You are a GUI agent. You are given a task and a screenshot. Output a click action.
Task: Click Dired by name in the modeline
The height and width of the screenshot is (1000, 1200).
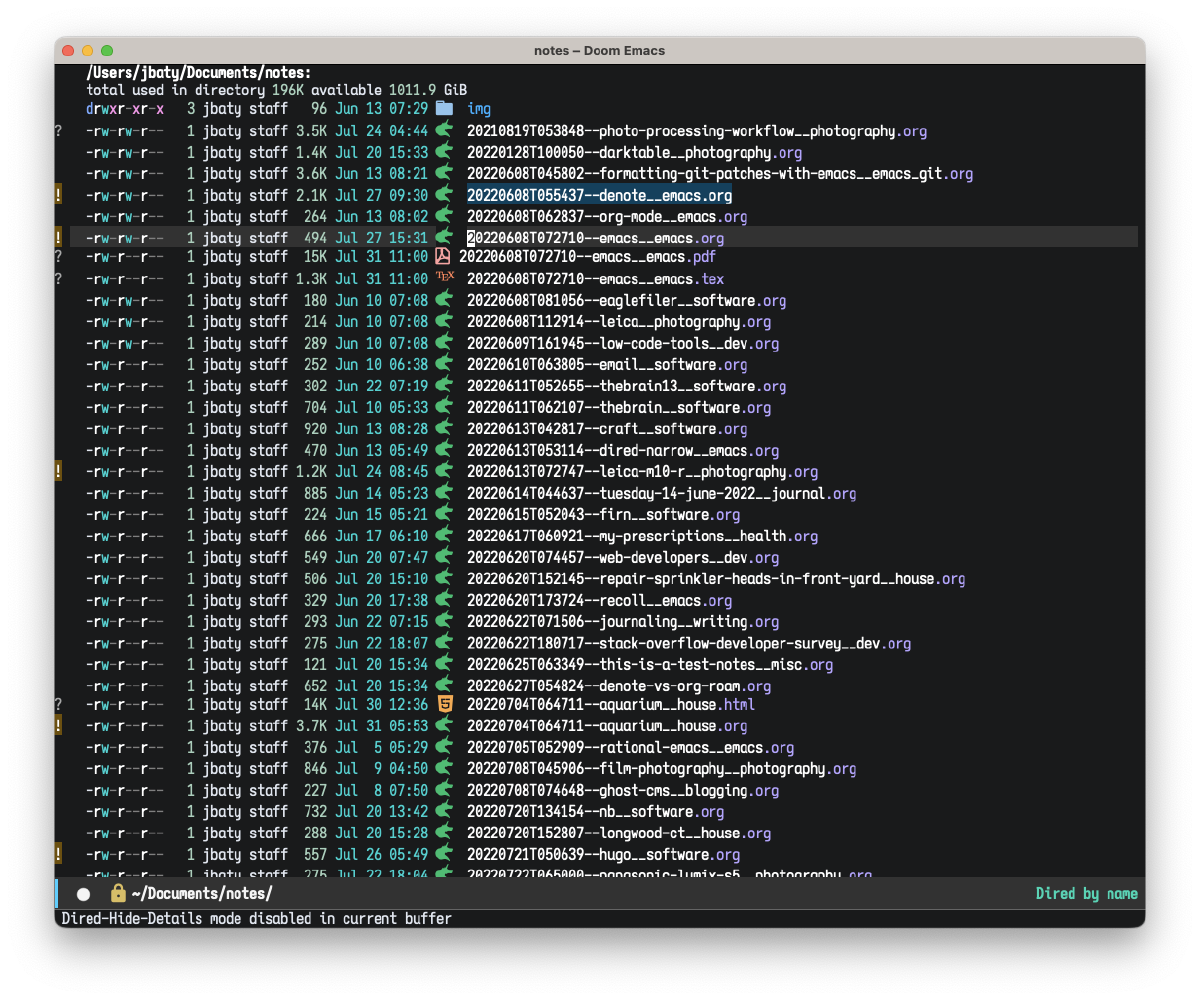[1087, 893]
